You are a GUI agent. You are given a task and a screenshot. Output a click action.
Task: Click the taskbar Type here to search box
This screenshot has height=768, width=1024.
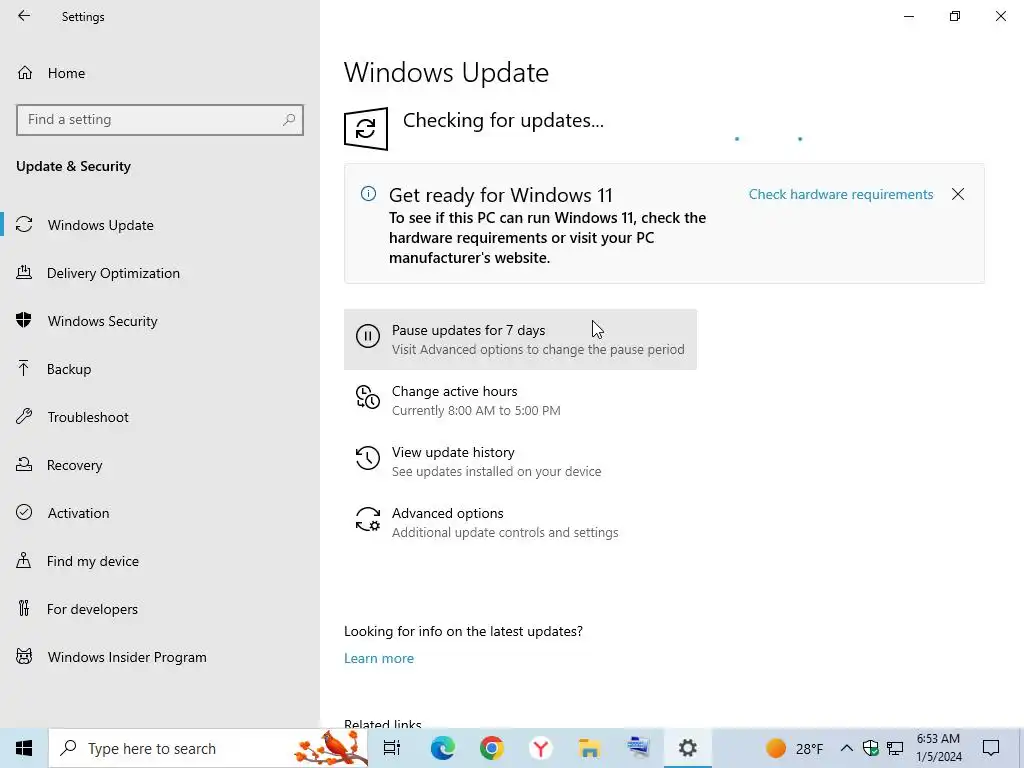point(208,748)
